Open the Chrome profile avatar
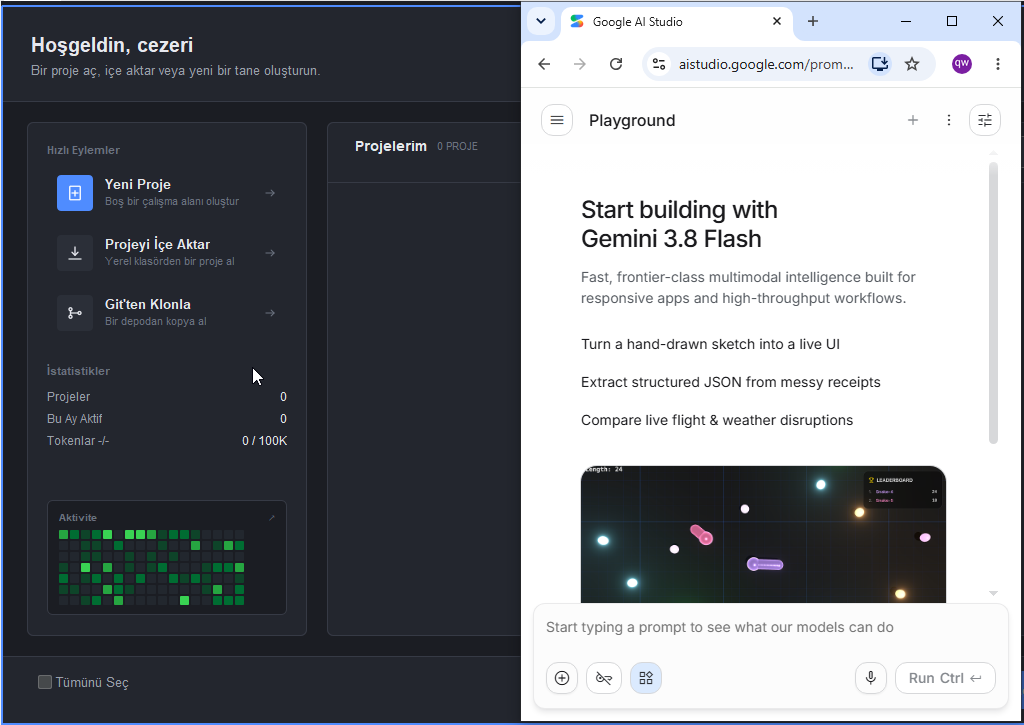1024x725 pixels. (962, 63)
